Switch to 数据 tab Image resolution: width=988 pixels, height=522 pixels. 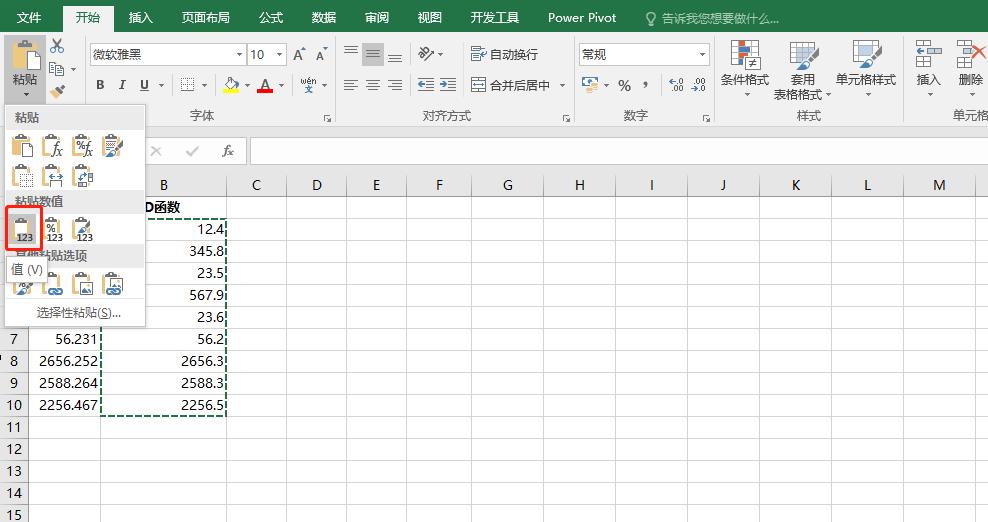[x=323, y=18]
